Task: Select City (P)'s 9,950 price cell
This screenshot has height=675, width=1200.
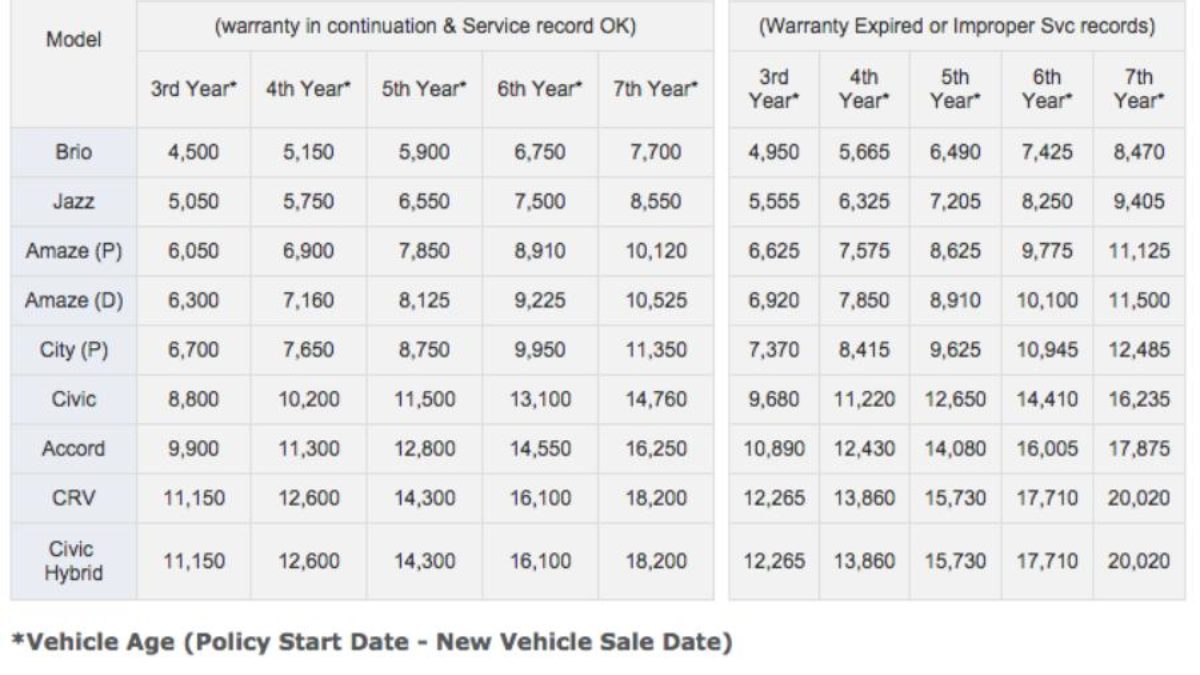Action: pyautogui.click(x=540, y=350)
